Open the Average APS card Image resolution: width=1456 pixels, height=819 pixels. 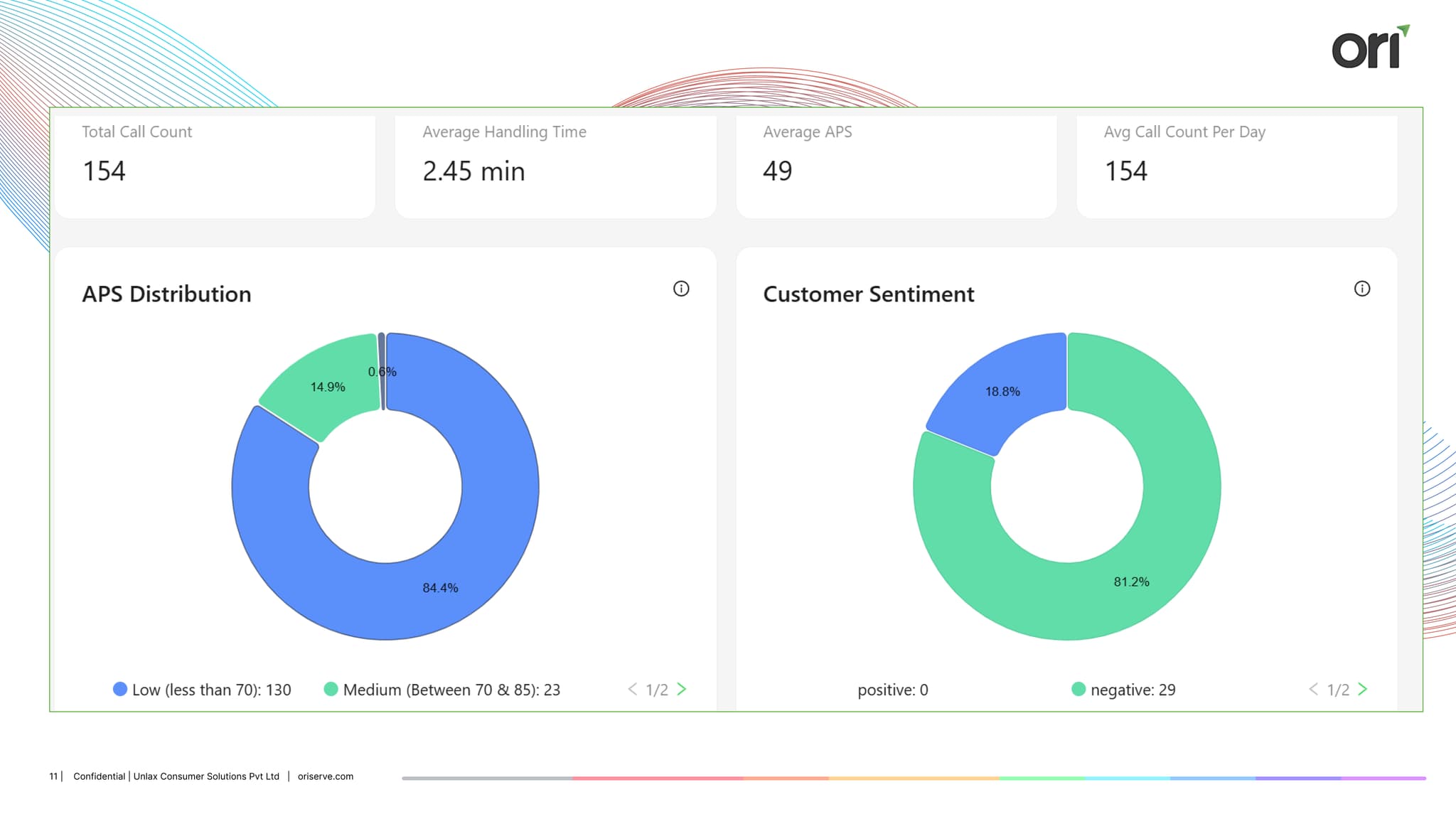896,165
